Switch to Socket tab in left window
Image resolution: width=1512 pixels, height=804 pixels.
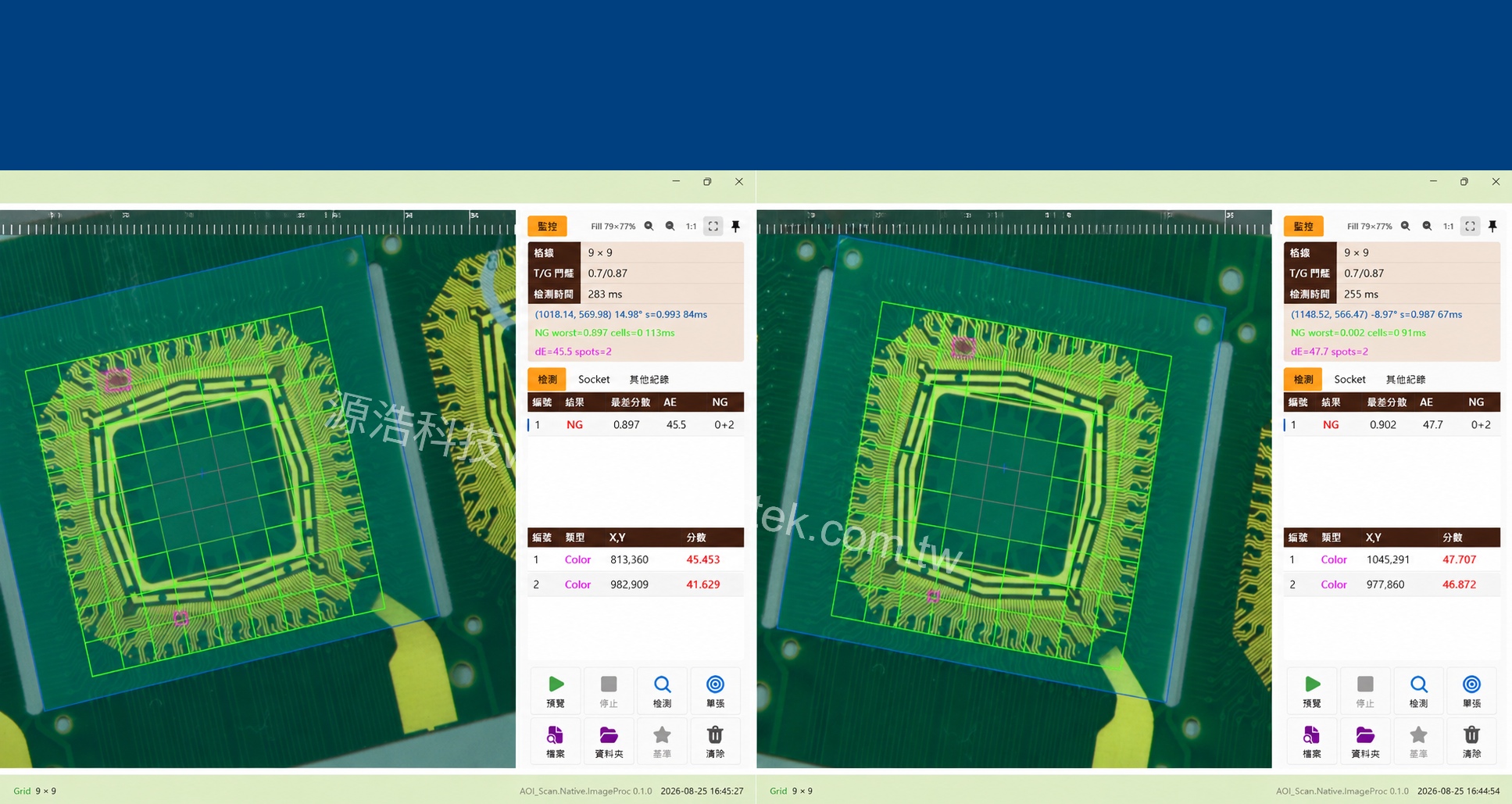coord(594,379)
